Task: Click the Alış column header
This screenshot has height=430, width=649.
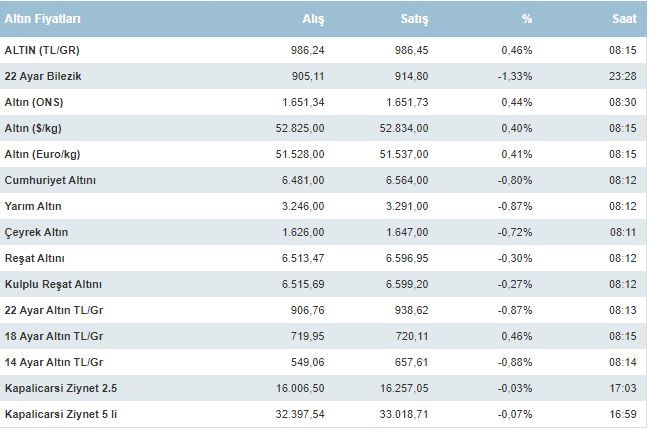Action: coord(313,20)
